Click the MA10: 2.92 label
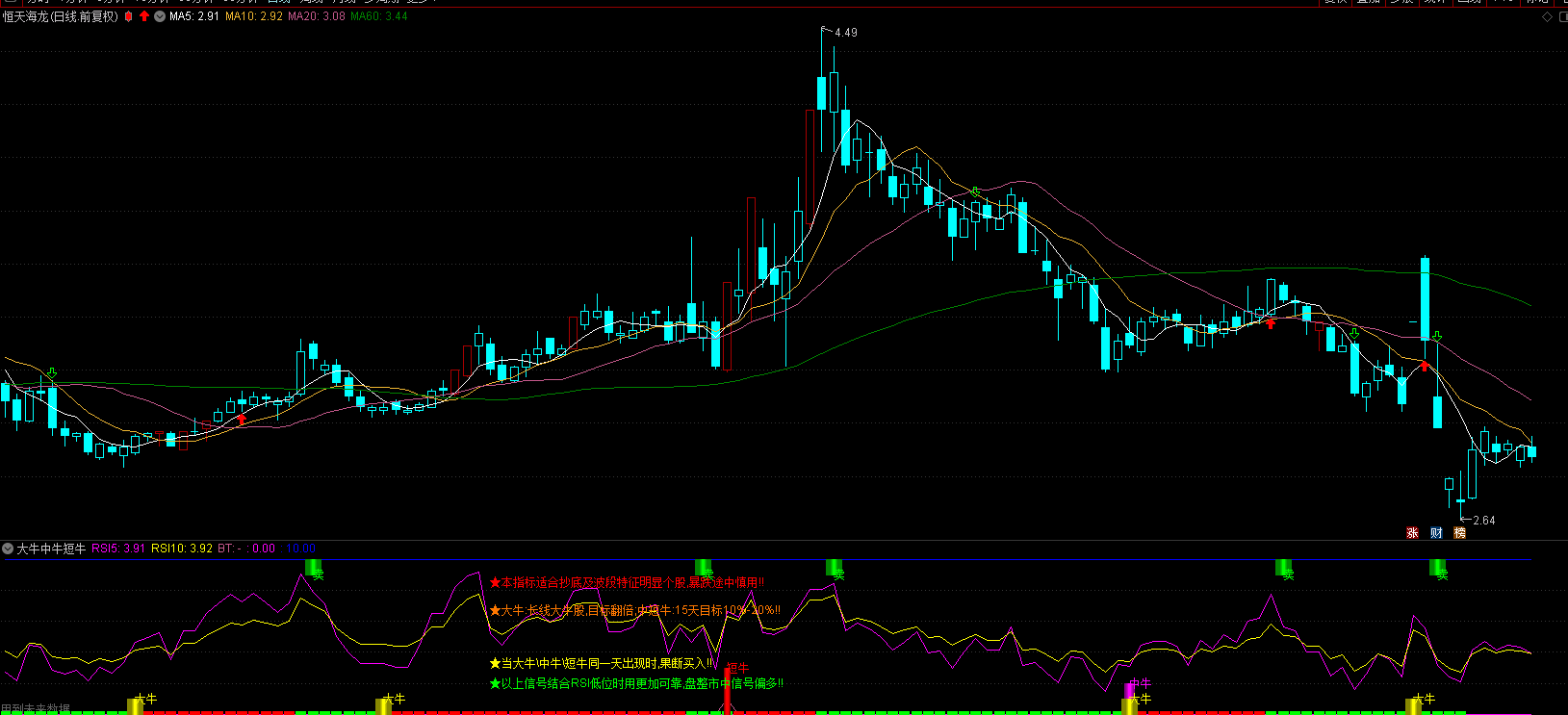The image size is (1568, 715). click(254, 16)
